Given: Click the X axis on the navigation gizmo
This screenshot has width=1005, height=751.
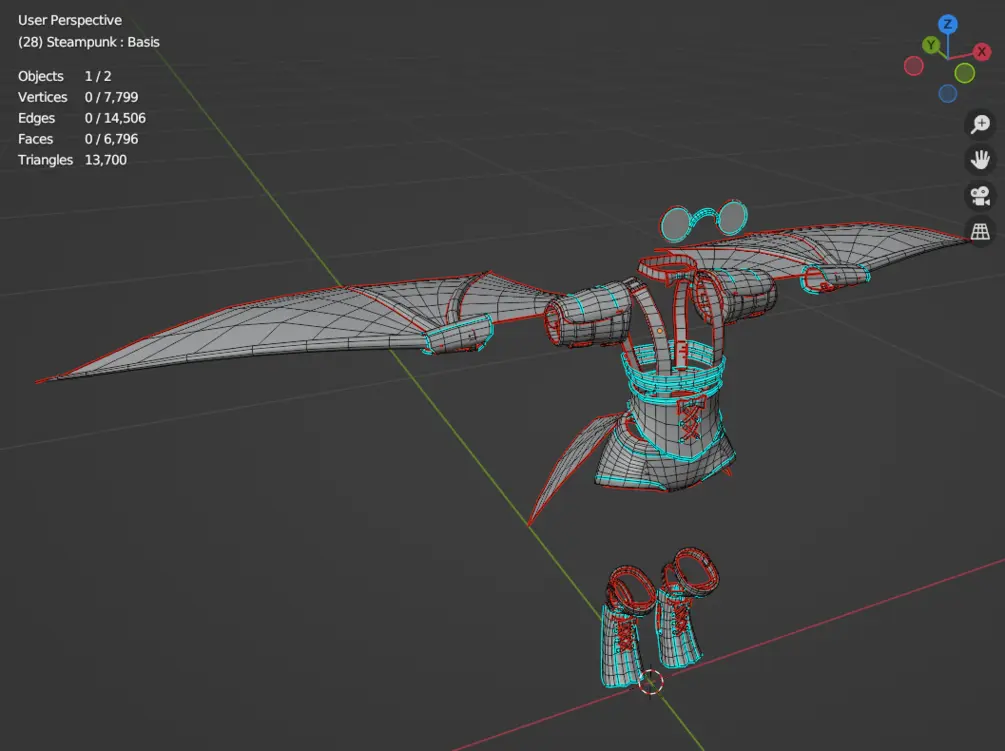Looking at the screenshot, I should point(981,52).
